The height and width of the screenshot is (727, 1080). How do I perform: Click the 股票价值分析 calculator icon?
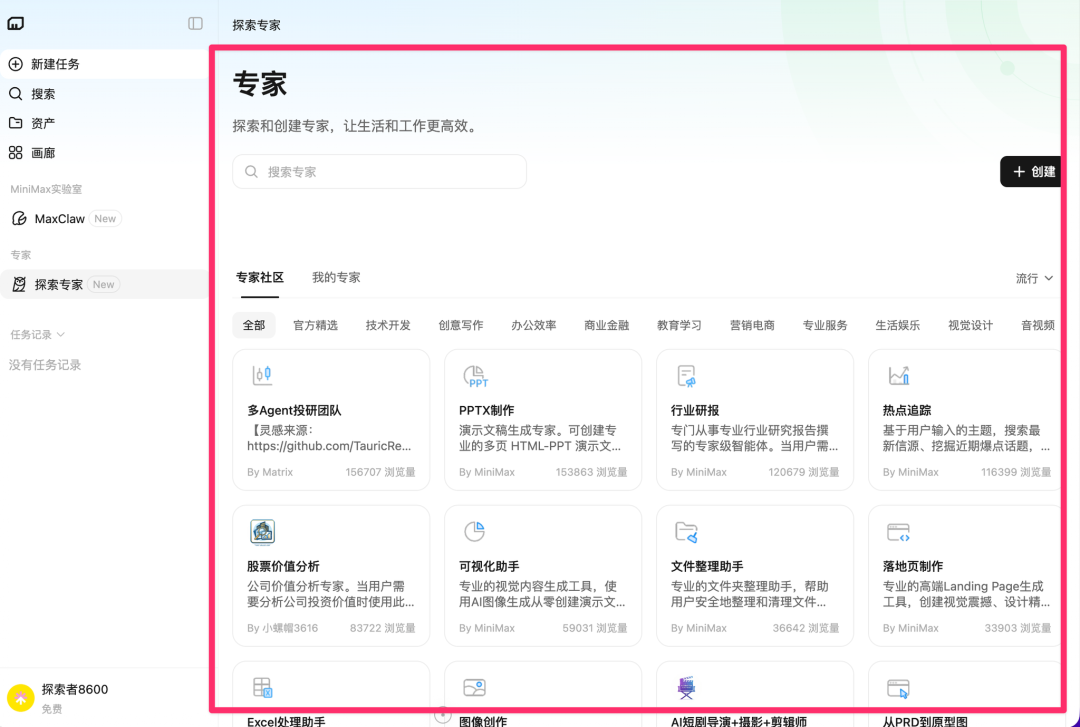(264, 531)
